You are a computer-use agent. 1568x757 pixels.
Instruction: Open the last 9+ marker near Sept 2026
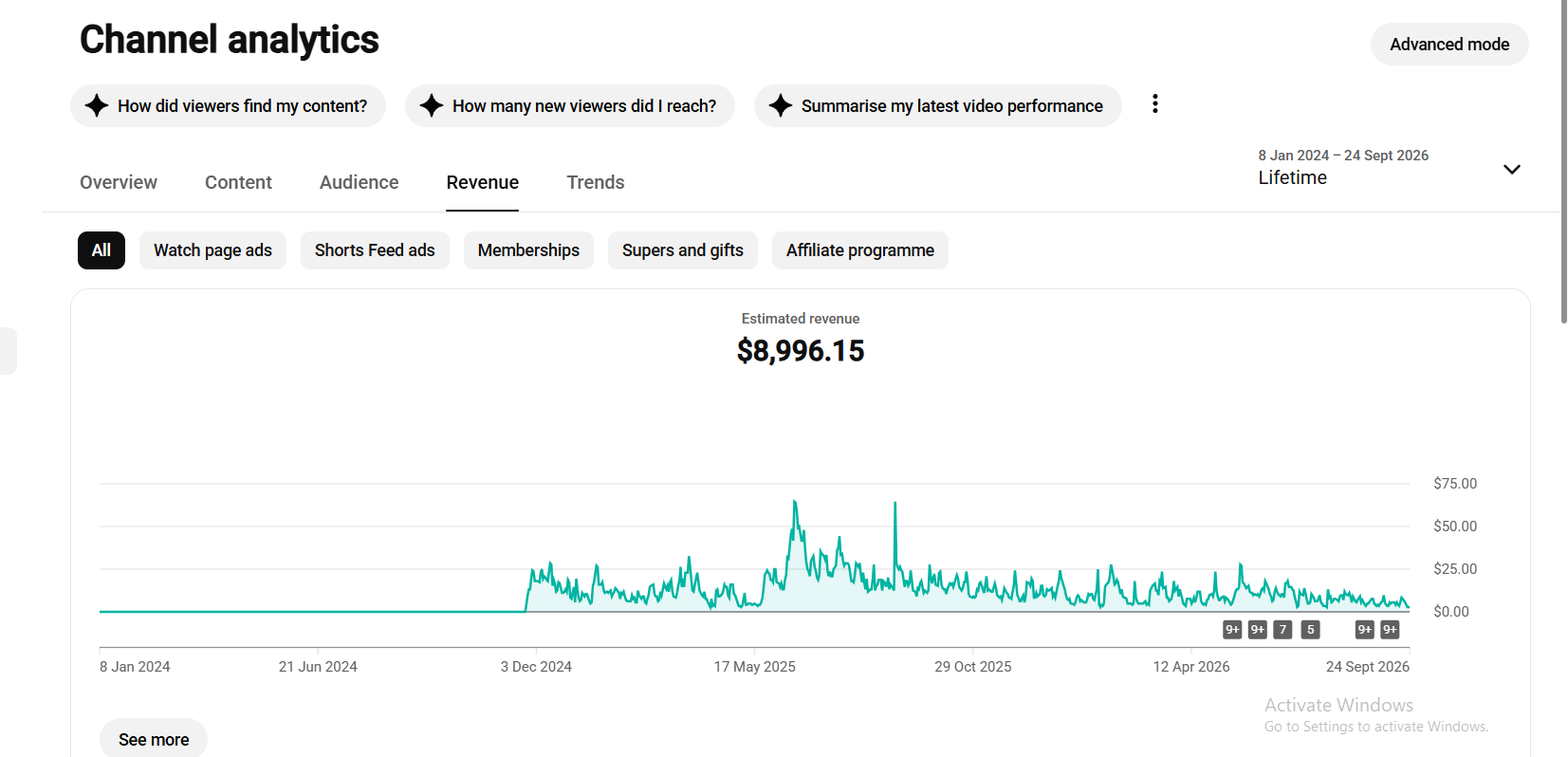tap(1390, 629)
